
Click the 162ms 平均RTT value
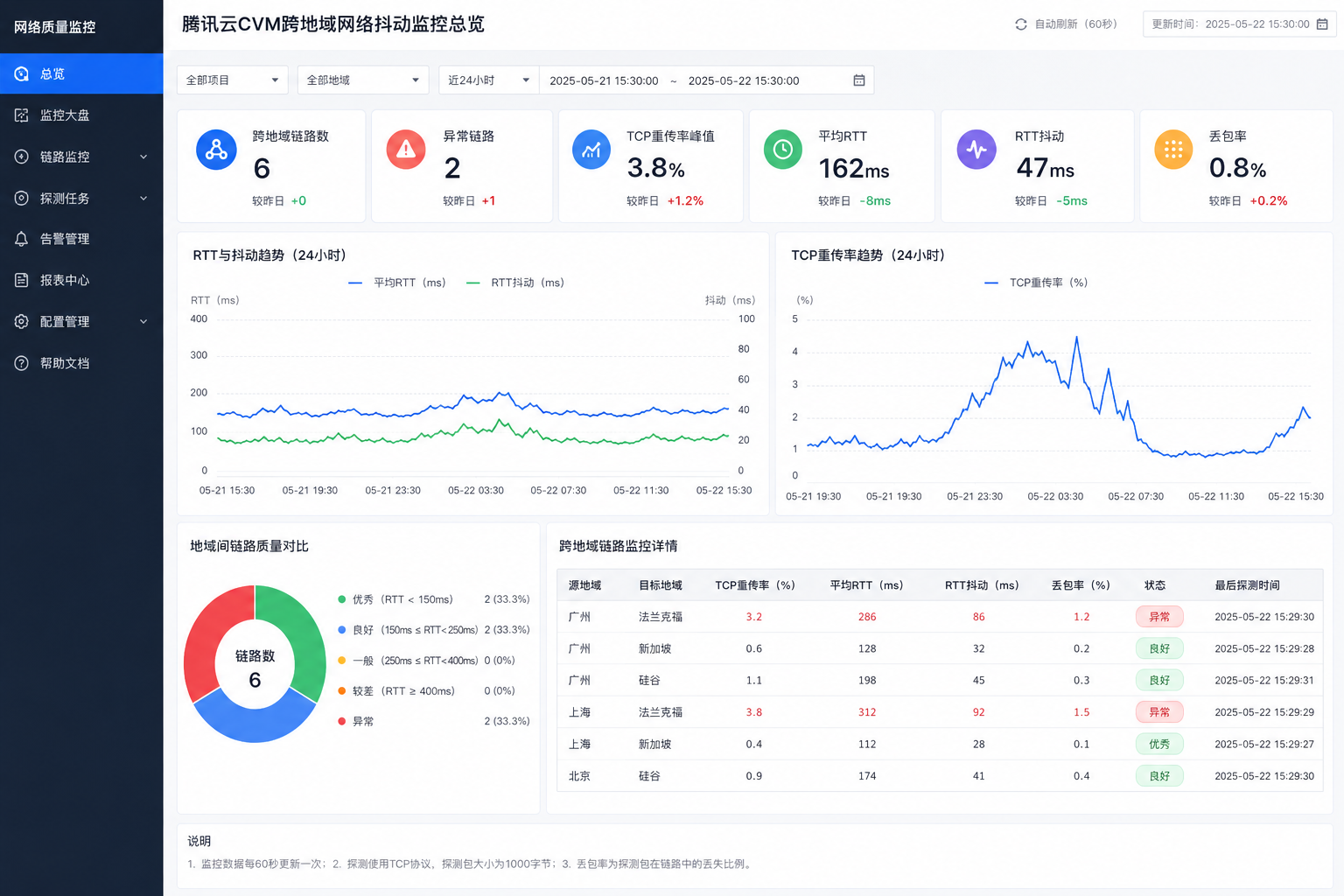pos(854,168)
